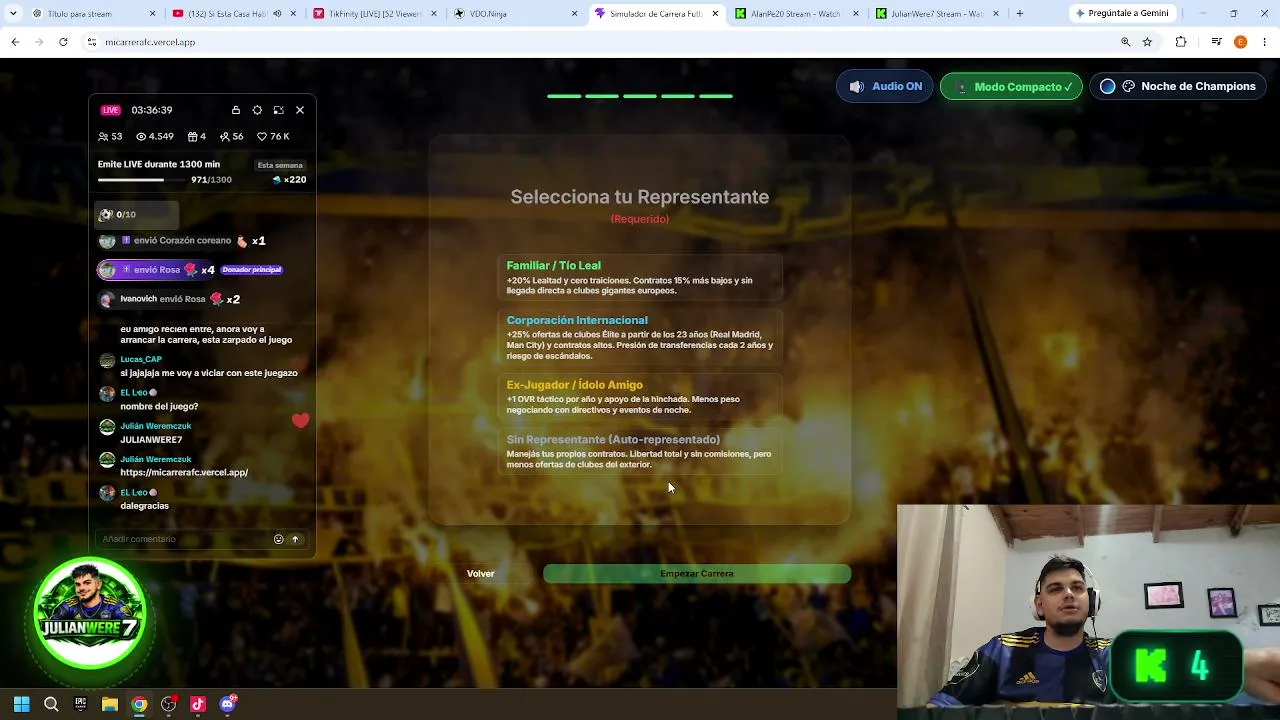Viewport: 1280px width, 720px height.
Task: Open browser extensions puzzle icon
Action: point(1181,42)
